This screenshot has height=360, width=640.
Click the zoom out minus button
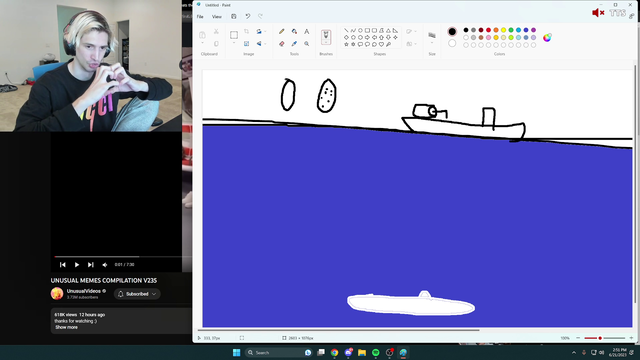tap(578, 338)
